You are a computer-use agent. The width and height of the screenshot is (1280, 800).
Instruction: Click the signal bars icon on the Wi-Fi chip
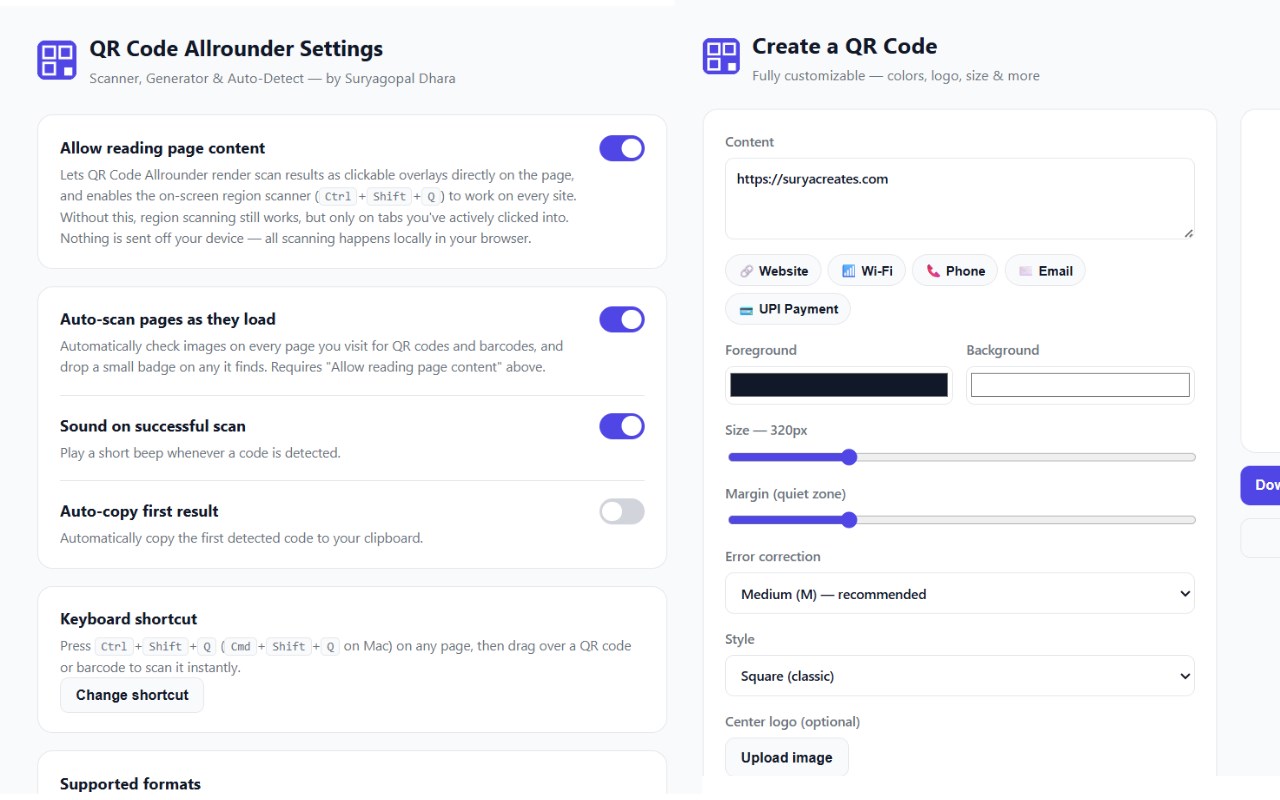[x=848, y=271]
